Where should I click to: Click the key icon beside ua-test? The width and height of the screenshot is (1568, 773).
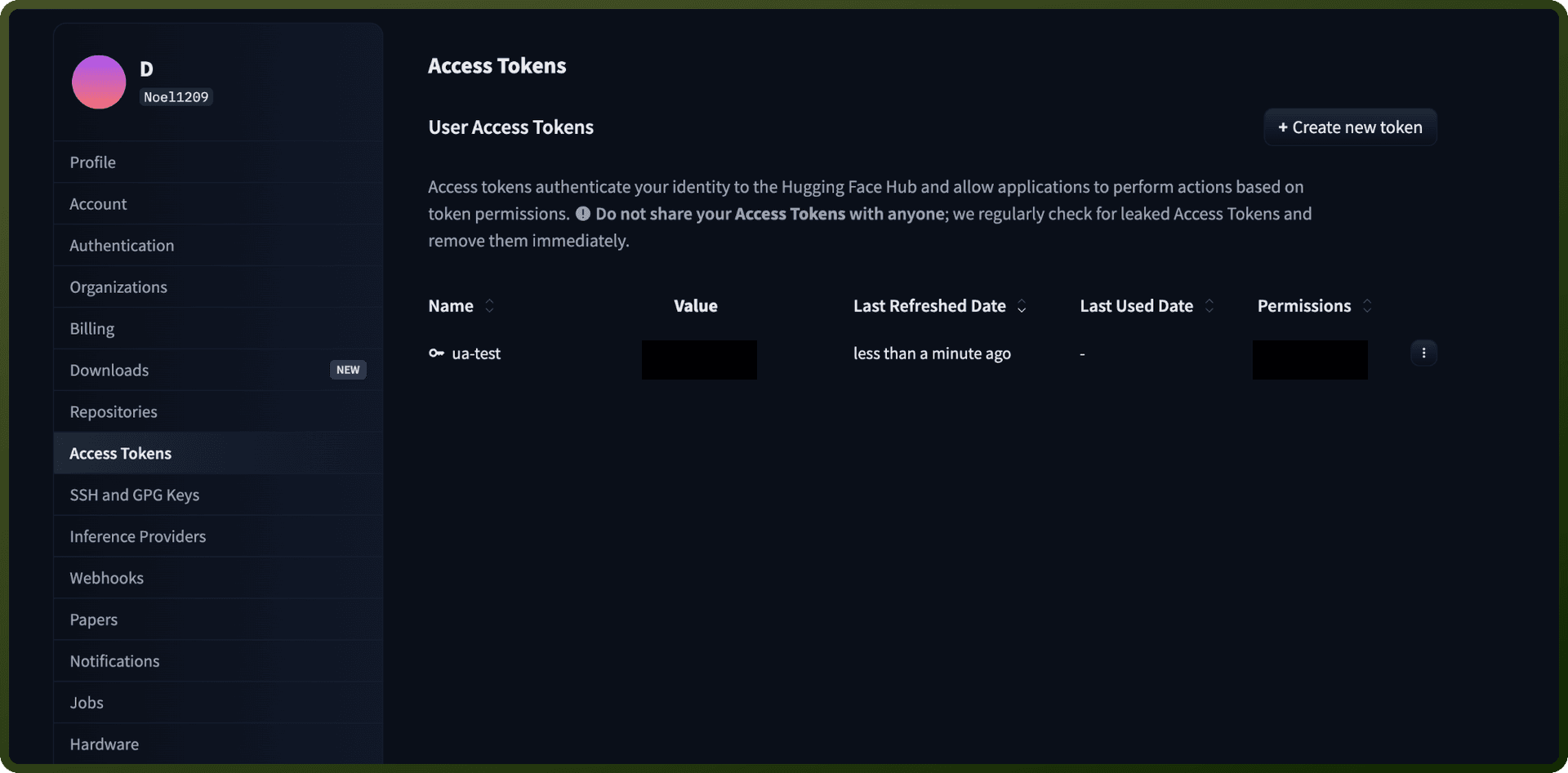[x=436, y=353]
